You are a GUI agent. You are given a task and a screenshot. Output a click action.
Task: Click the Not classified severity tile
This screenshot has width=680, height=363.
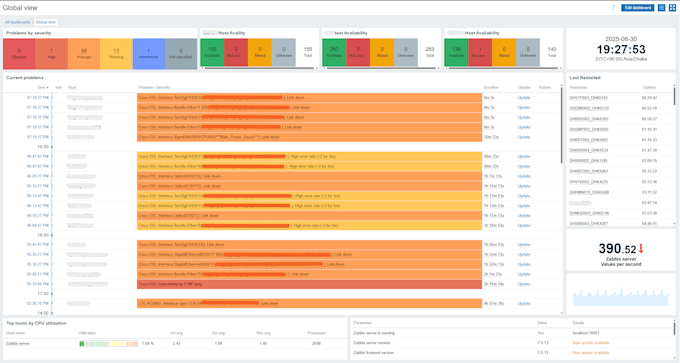[x=181, y=54]
